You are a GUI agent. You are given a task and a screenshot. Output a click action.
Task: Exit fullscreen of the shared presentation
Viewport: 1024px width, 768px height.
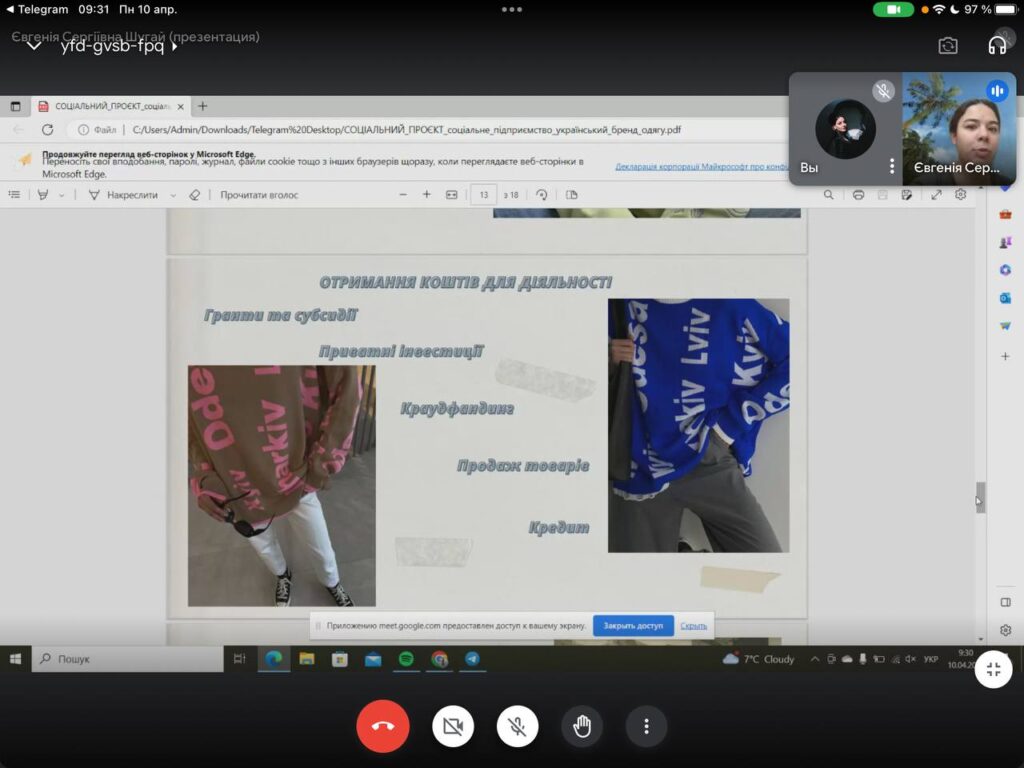[993, 670]
